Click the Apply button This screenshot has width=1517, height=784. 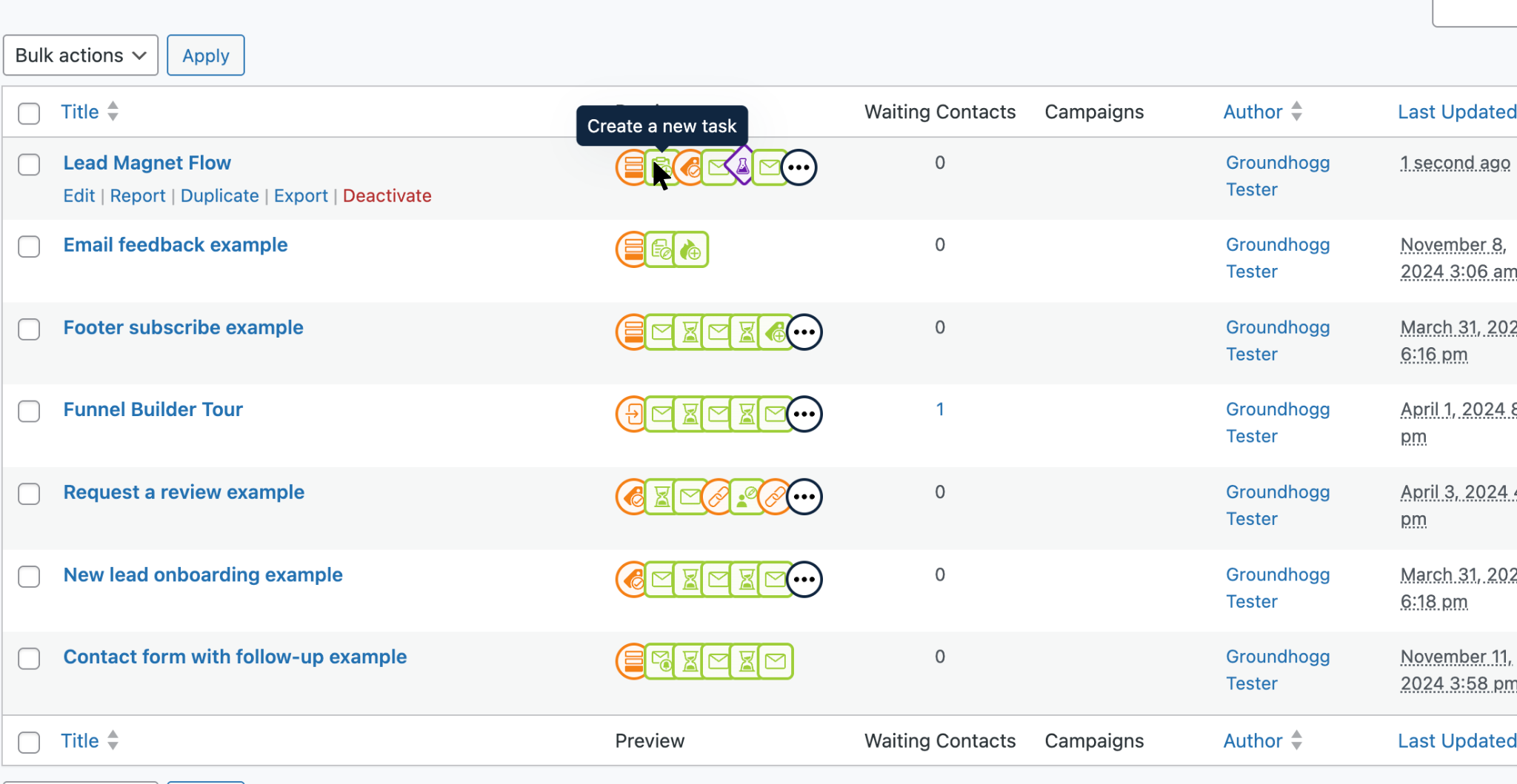point(206,56)
